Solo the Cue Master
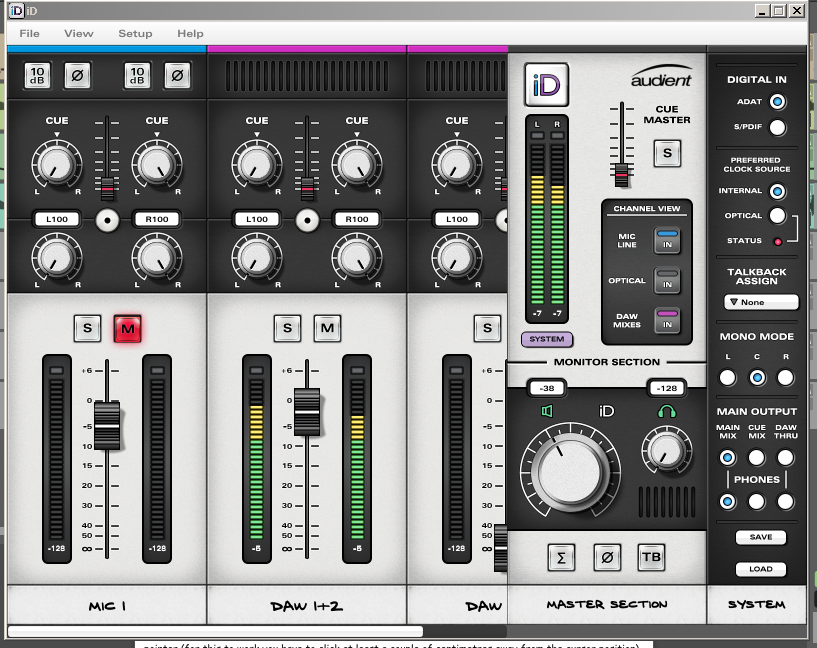Viewport: 817px width, 648px height. [667, 153]
